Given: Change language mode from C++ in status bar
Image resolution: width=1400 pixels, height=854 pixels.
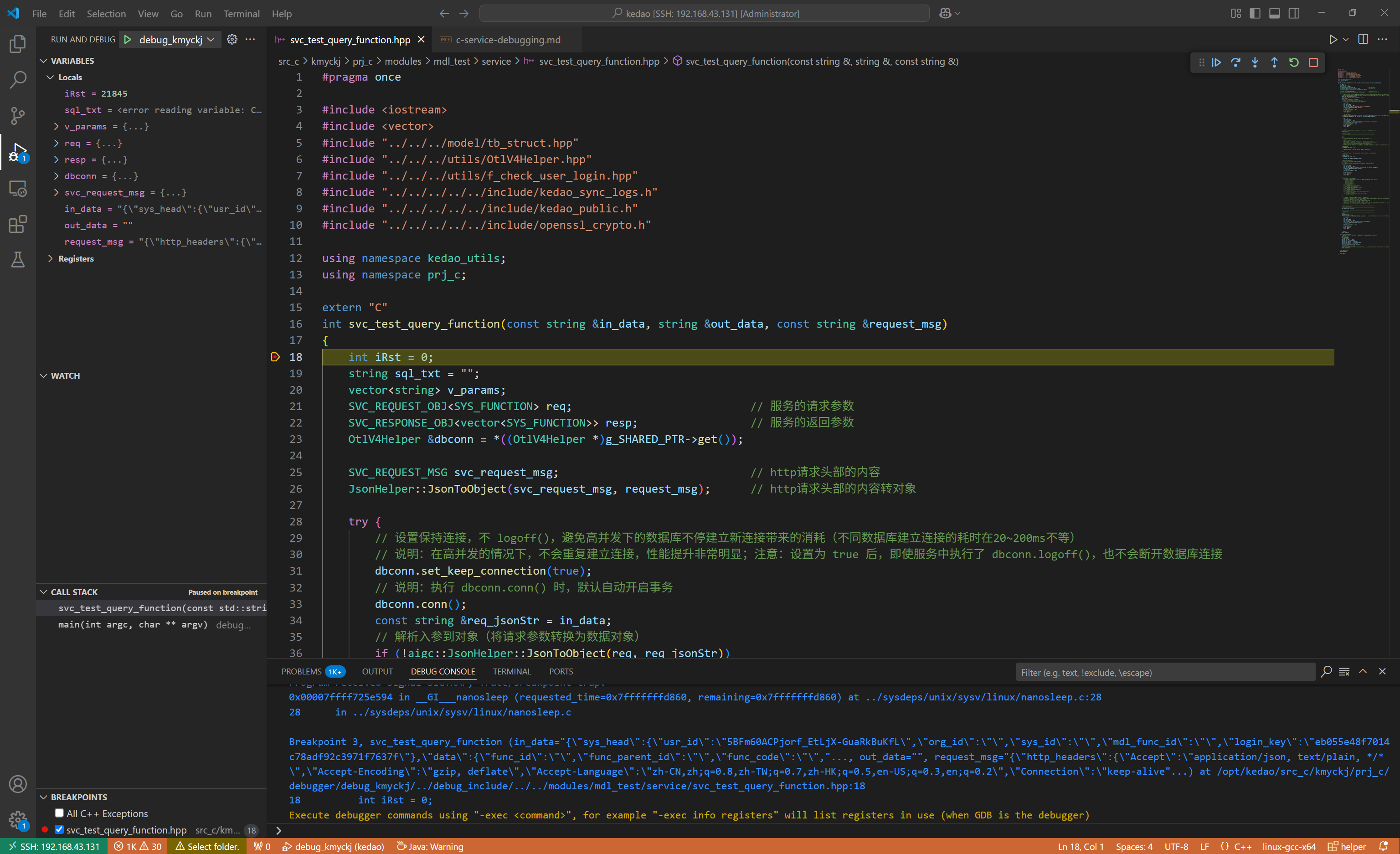Looking at the screenshot, I should coord(1243,847).
